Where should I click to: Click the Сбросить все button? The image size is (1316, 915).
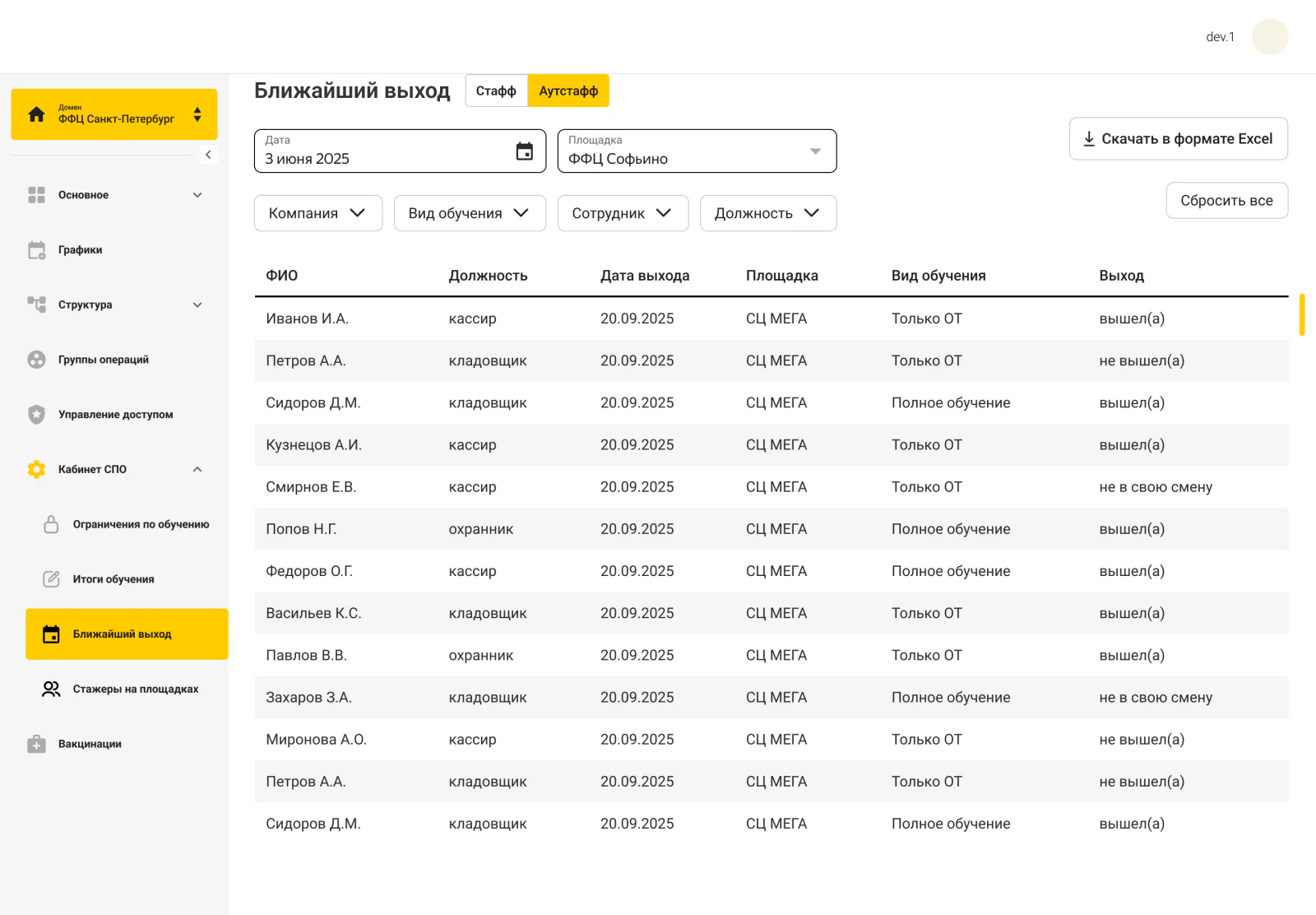[x=1226, y=201]
